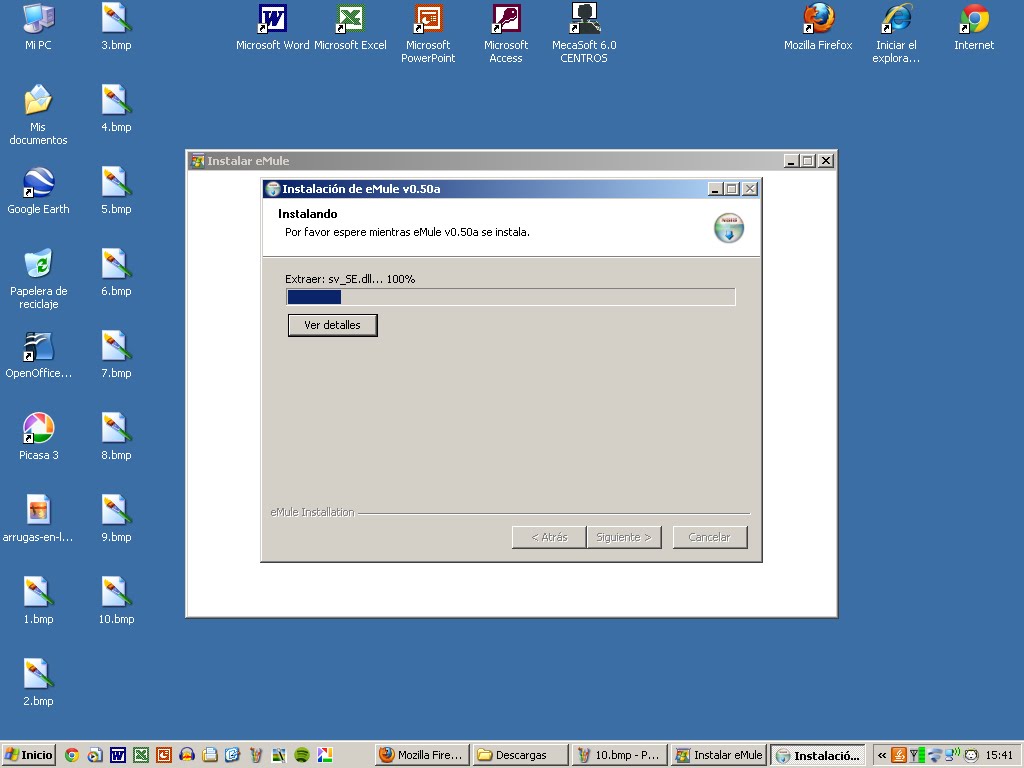The height and width of the screenshot is (768, 1024).
Task: Select the OpenOffice desktop shortcut
Action: [39, 355]
